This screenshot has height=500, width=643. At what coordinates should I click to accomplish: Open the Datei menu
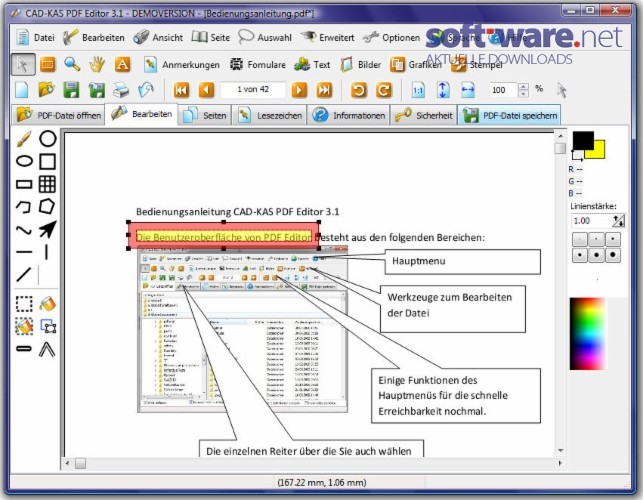click(35, 37)
